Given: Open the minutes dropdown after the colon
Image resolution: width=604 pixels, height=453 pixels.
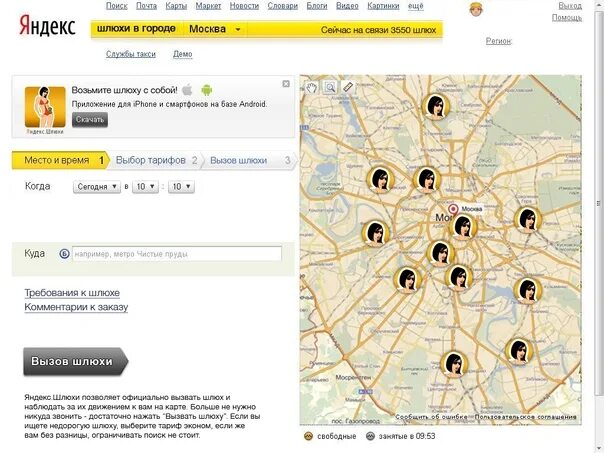Looking at the screenshot, I should (x=181, y=187).
